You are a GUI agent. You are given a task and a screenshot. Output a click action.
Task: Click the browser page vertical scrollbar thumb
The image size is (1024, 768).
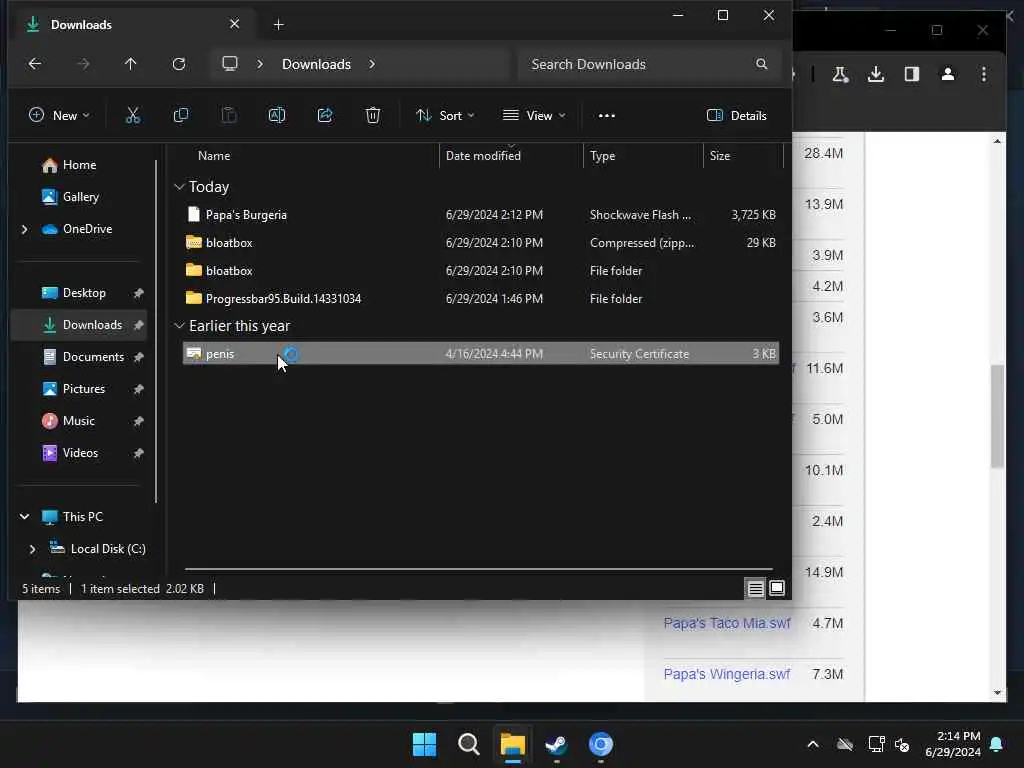tap(997, 416)
